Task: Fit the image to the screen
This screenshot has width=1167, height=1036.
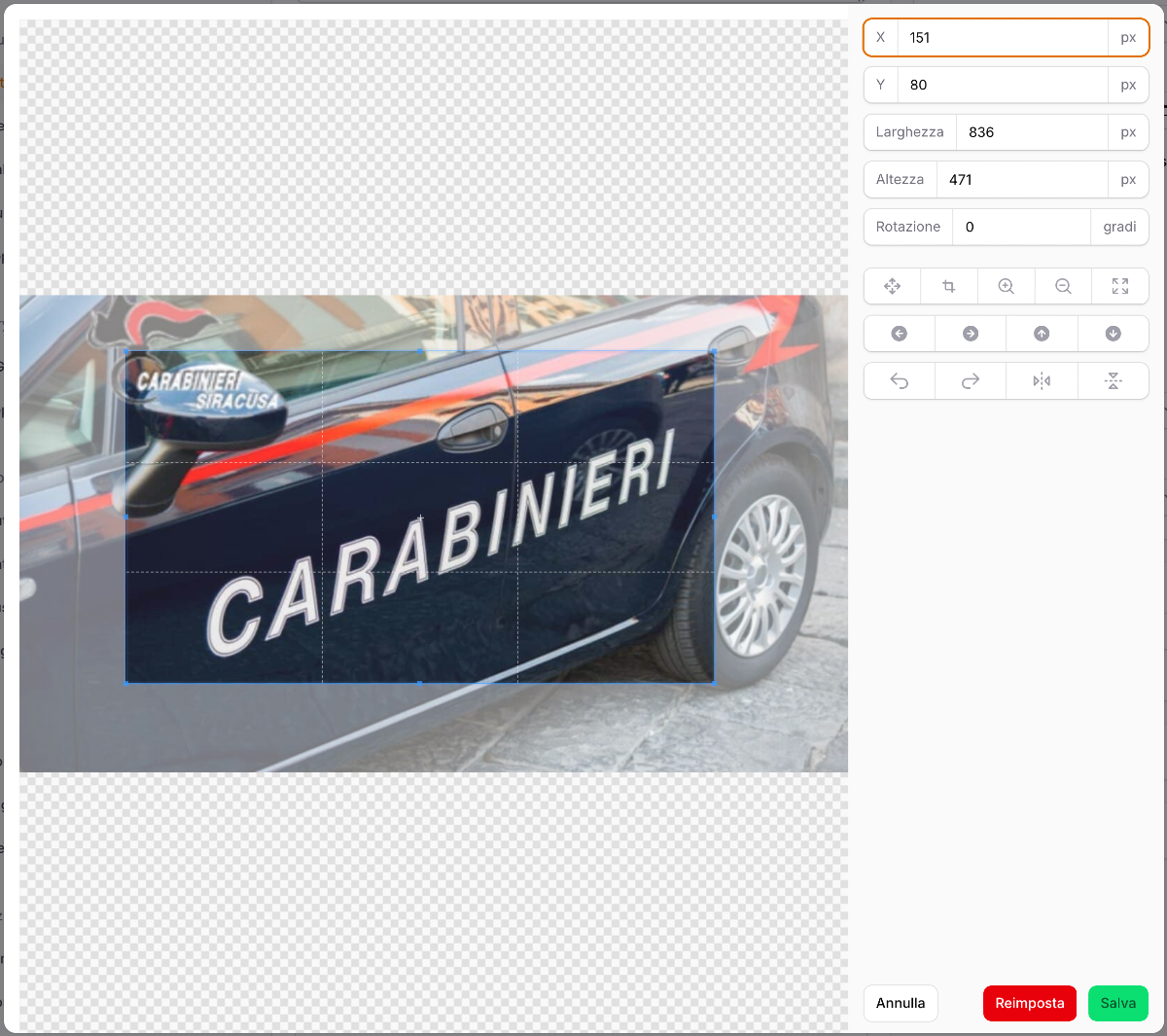Action: [1120, 286]
